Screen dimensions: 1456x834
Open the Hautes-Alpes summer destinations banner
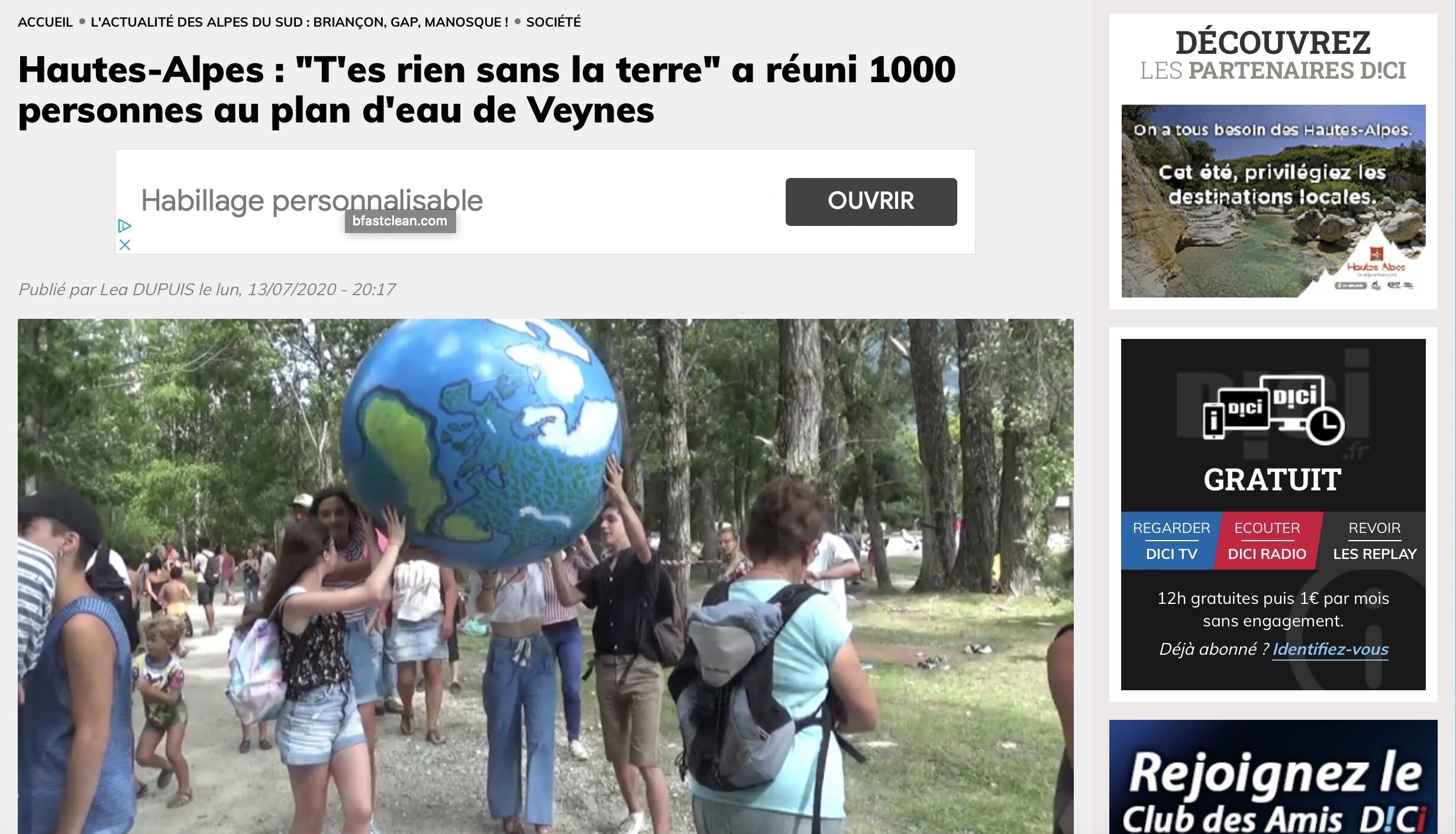(x=1273, y=201)
